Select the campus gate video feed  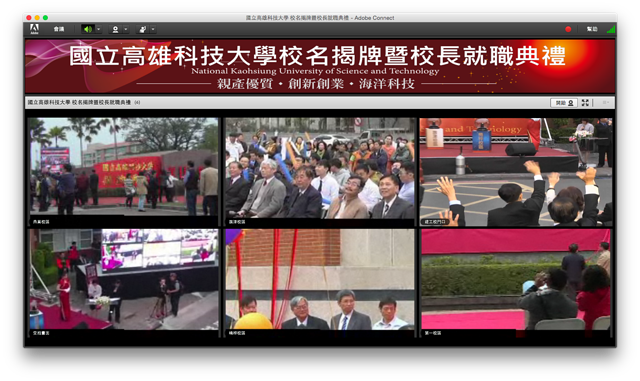pyautogui.click(x=123, y=172)
